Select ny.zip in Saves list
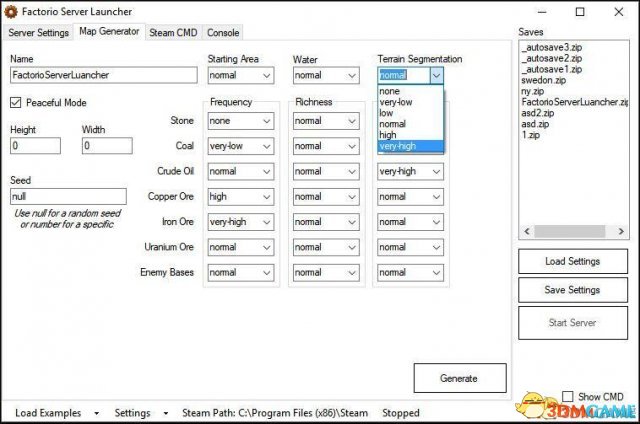Viewport: 640px width, 424px height. pyautogui.click(x=533, y=91)
